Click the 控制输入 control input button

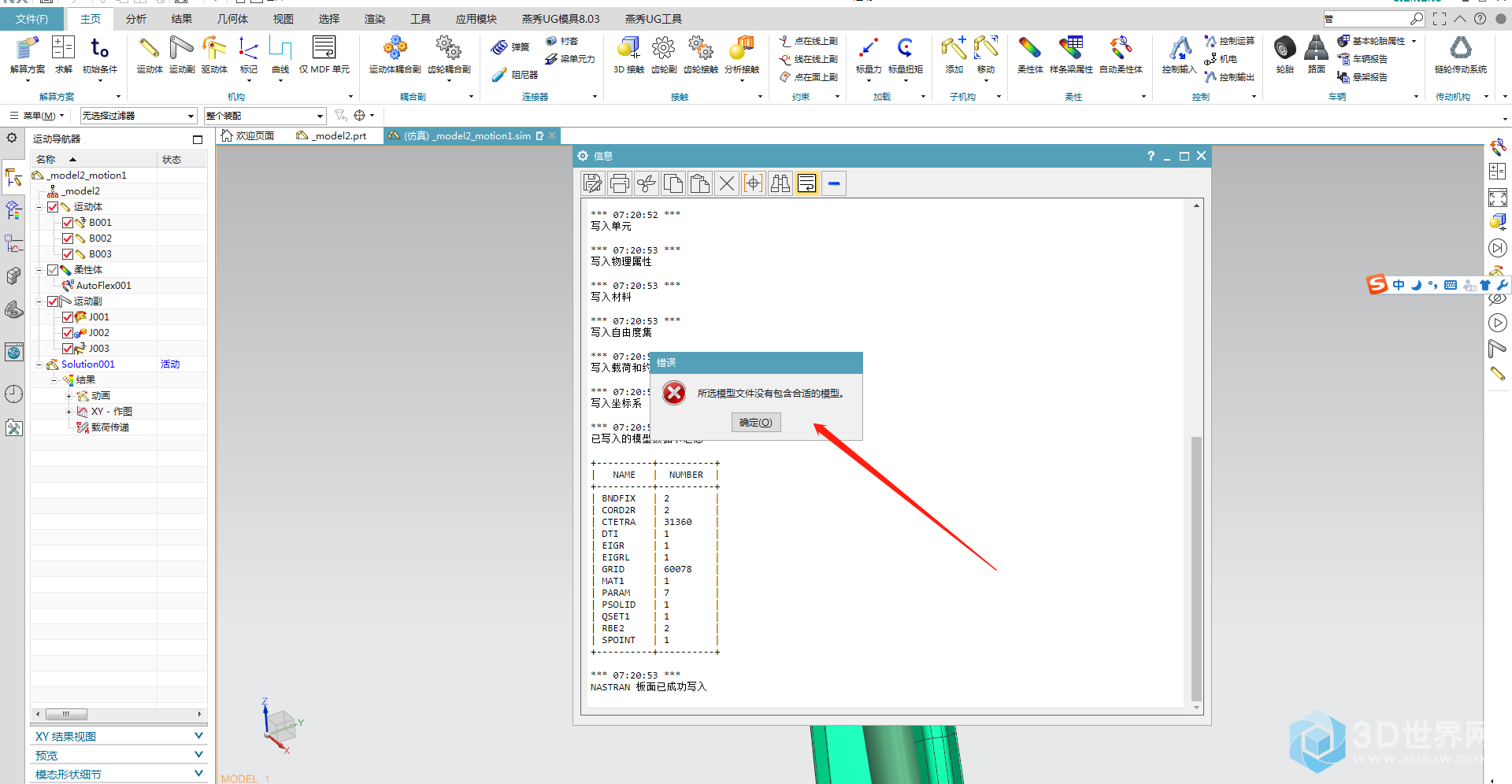(1179, 55)
